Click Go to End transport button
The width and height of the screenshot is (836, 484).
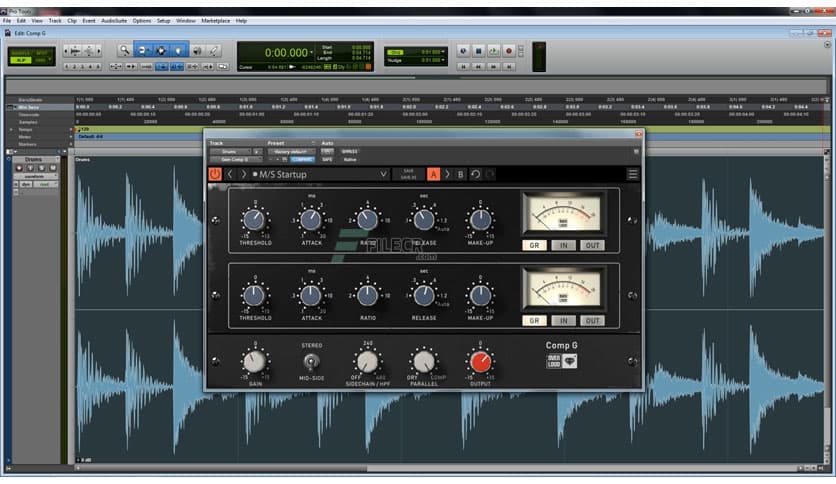[x=509, y=67]
